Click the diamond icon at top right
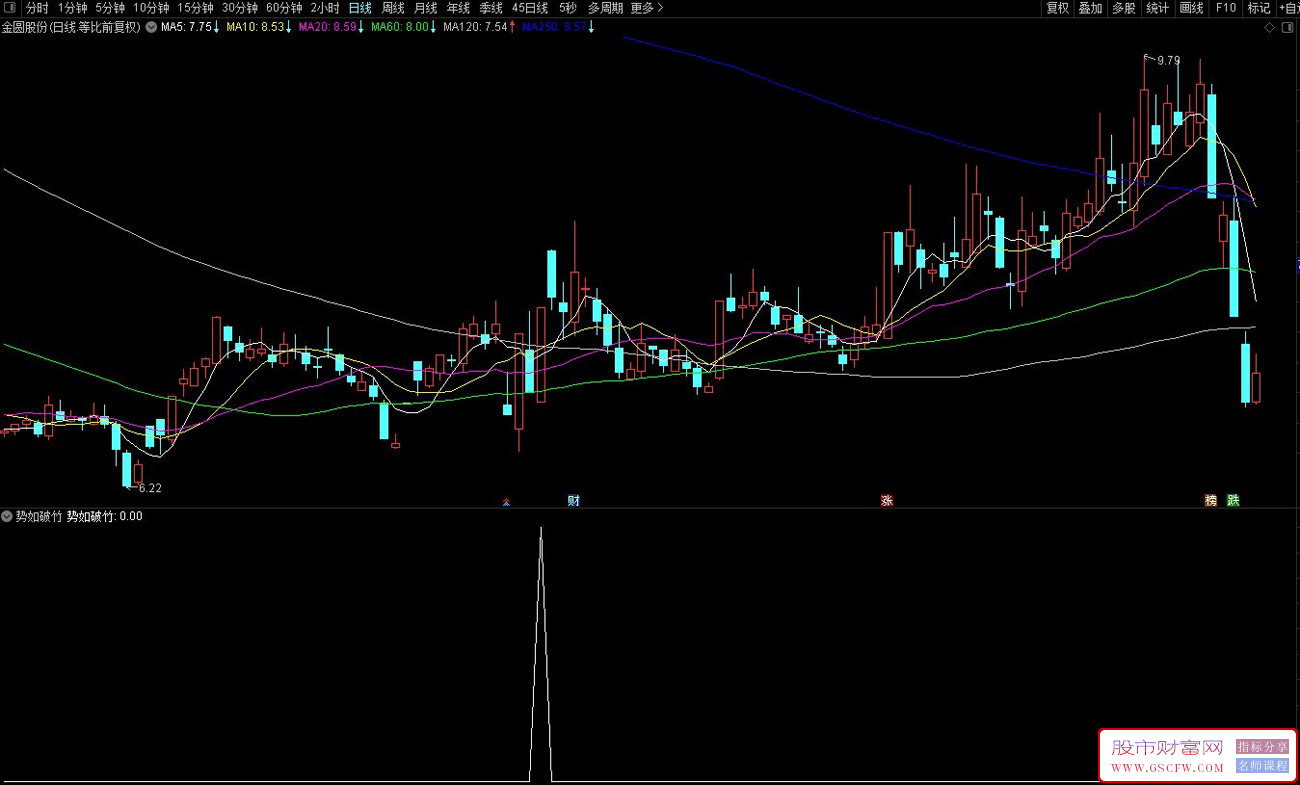The image size is (1300, 785). pyautogui.click(x=1270, y=27)
